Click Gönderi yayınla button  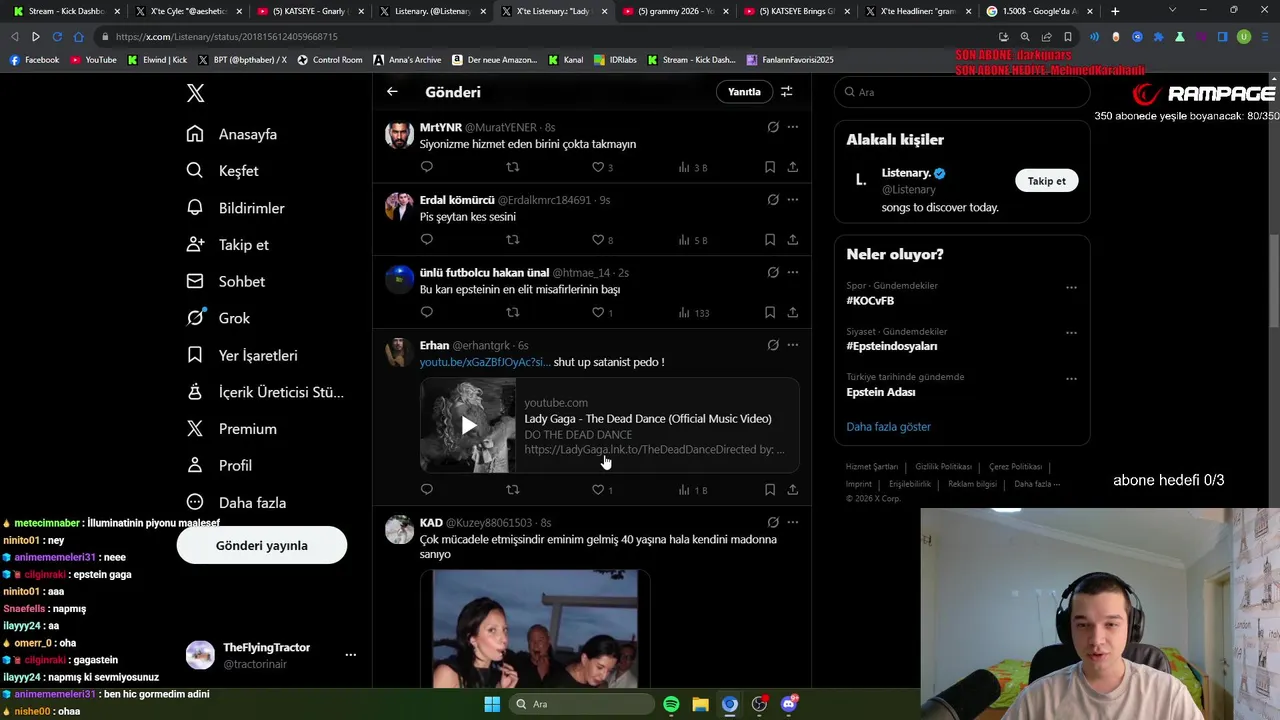pos(262,546)
